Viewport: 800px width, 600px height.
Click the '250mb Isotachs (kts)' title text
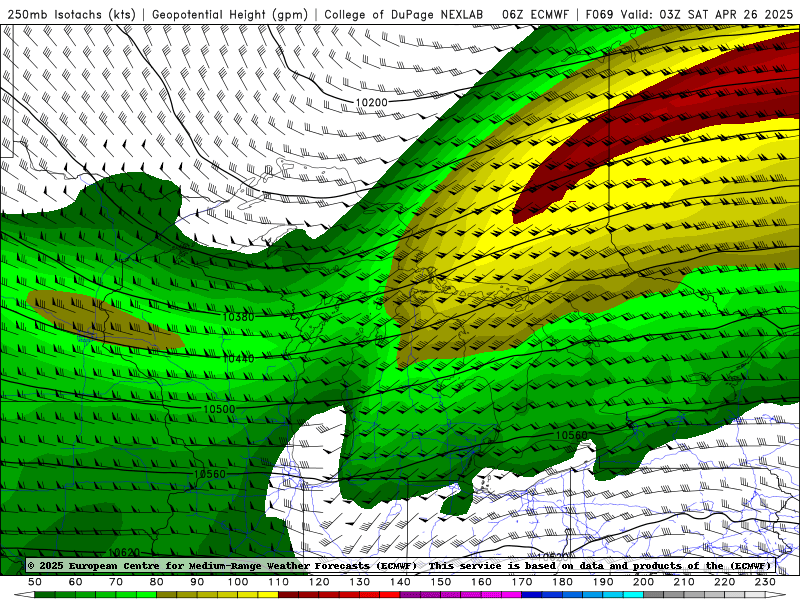pyautogui.click(x=71, y=14)
